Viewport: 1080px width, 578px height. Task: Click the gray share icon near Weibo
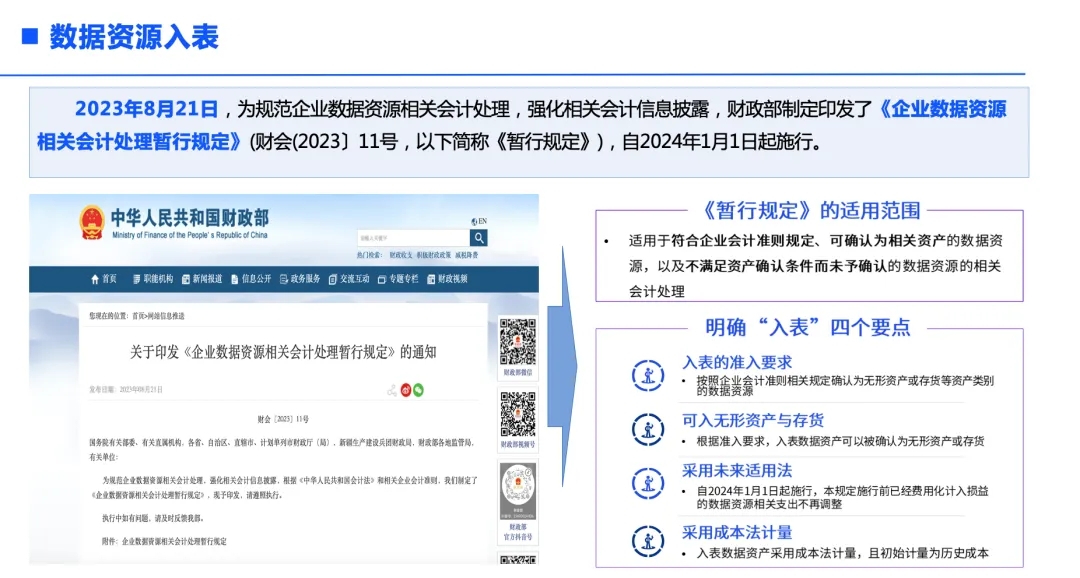coord(392,391)
